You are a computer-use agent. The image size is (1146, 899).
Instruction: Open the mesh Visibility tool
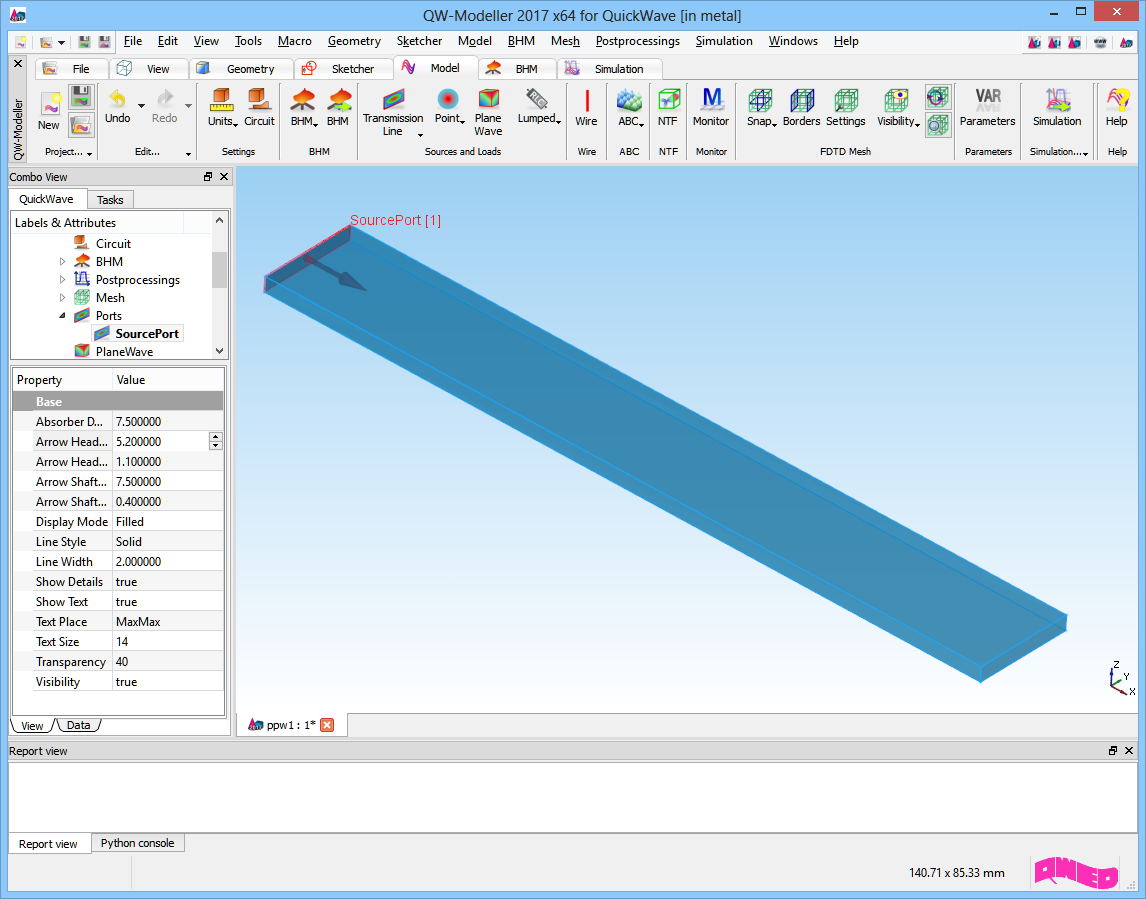pyautogui.click(x=898, y=107)
